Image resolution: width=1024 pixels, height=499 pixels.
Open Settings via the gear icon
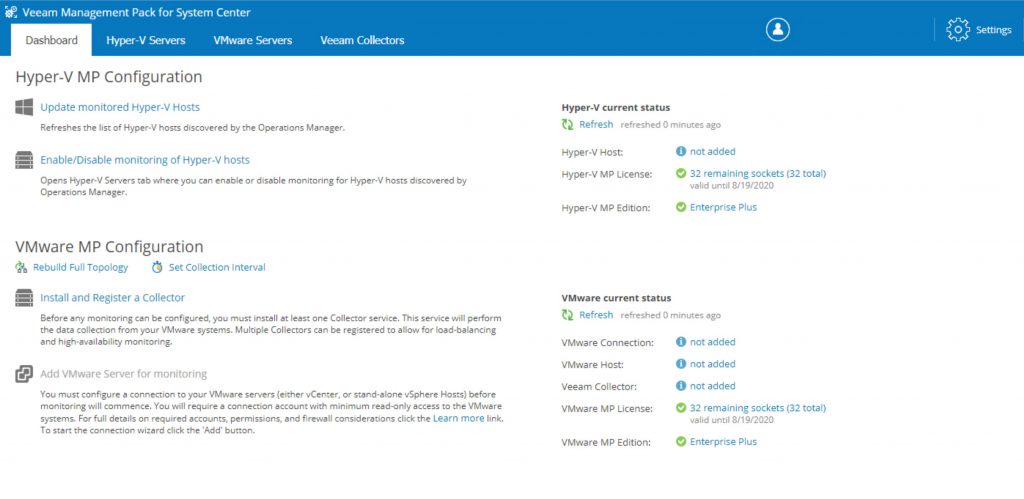pyautogui.click(x=958, y=30)
